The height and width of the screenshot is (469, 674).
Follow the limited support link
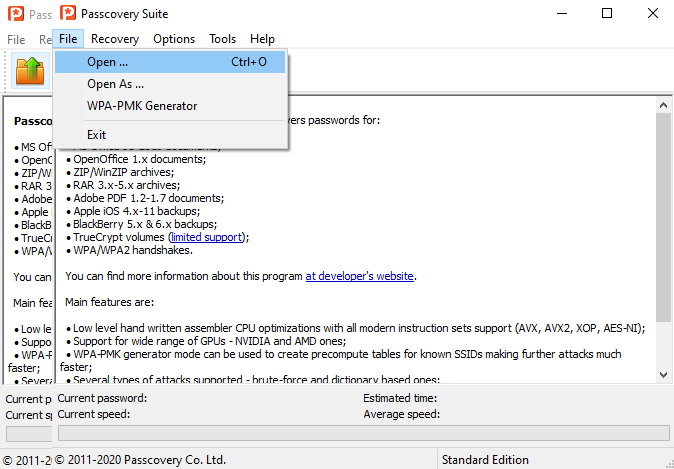click(207, 237)
